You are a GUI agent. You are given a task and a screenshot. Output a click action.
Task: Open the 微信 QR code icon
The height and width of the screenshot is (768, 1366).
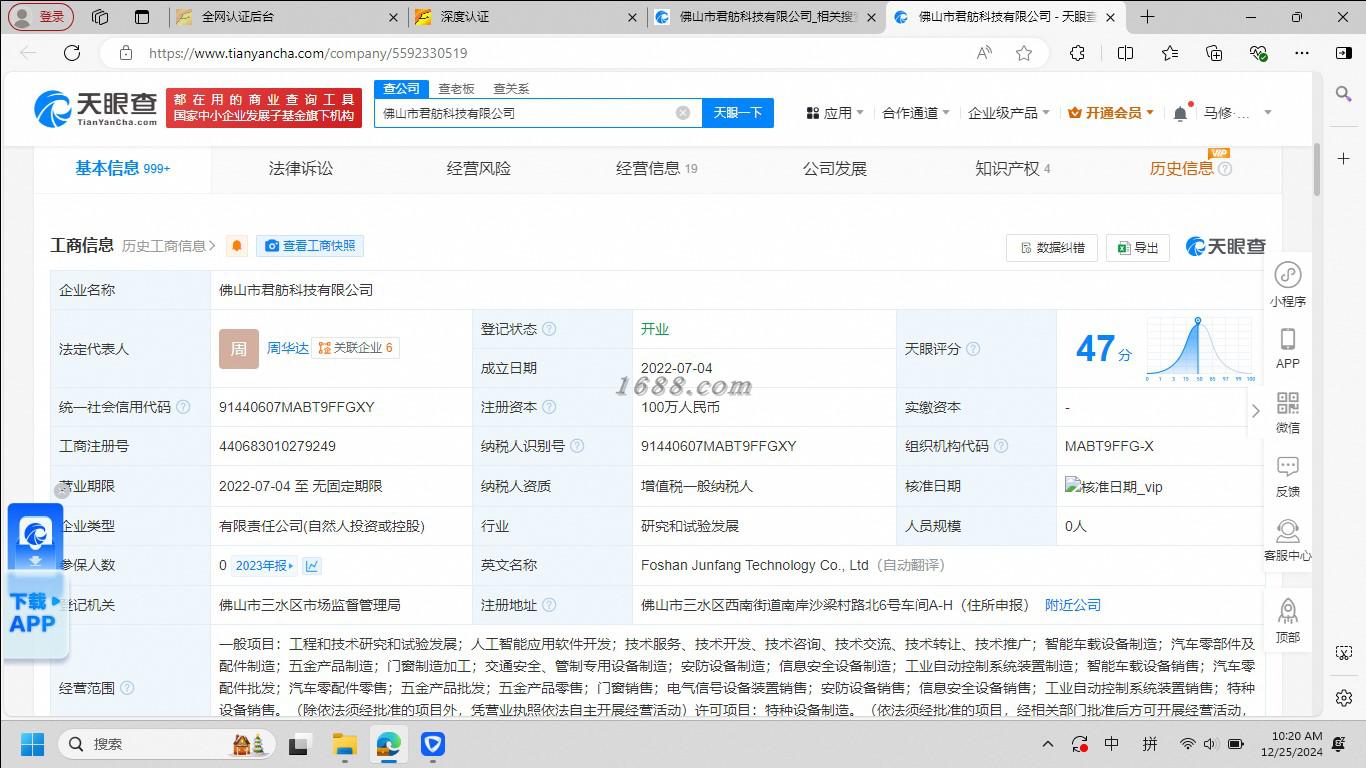coord(1288,403)
